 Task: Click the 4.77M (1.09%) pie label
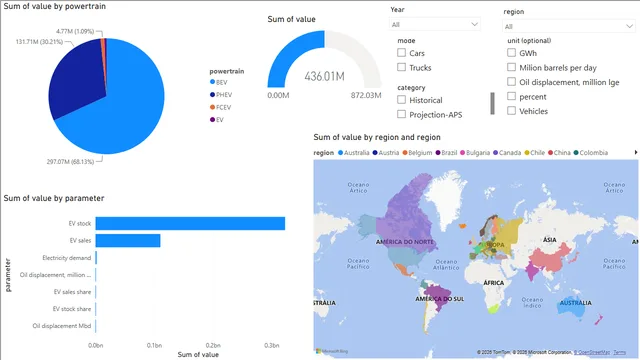75,31
